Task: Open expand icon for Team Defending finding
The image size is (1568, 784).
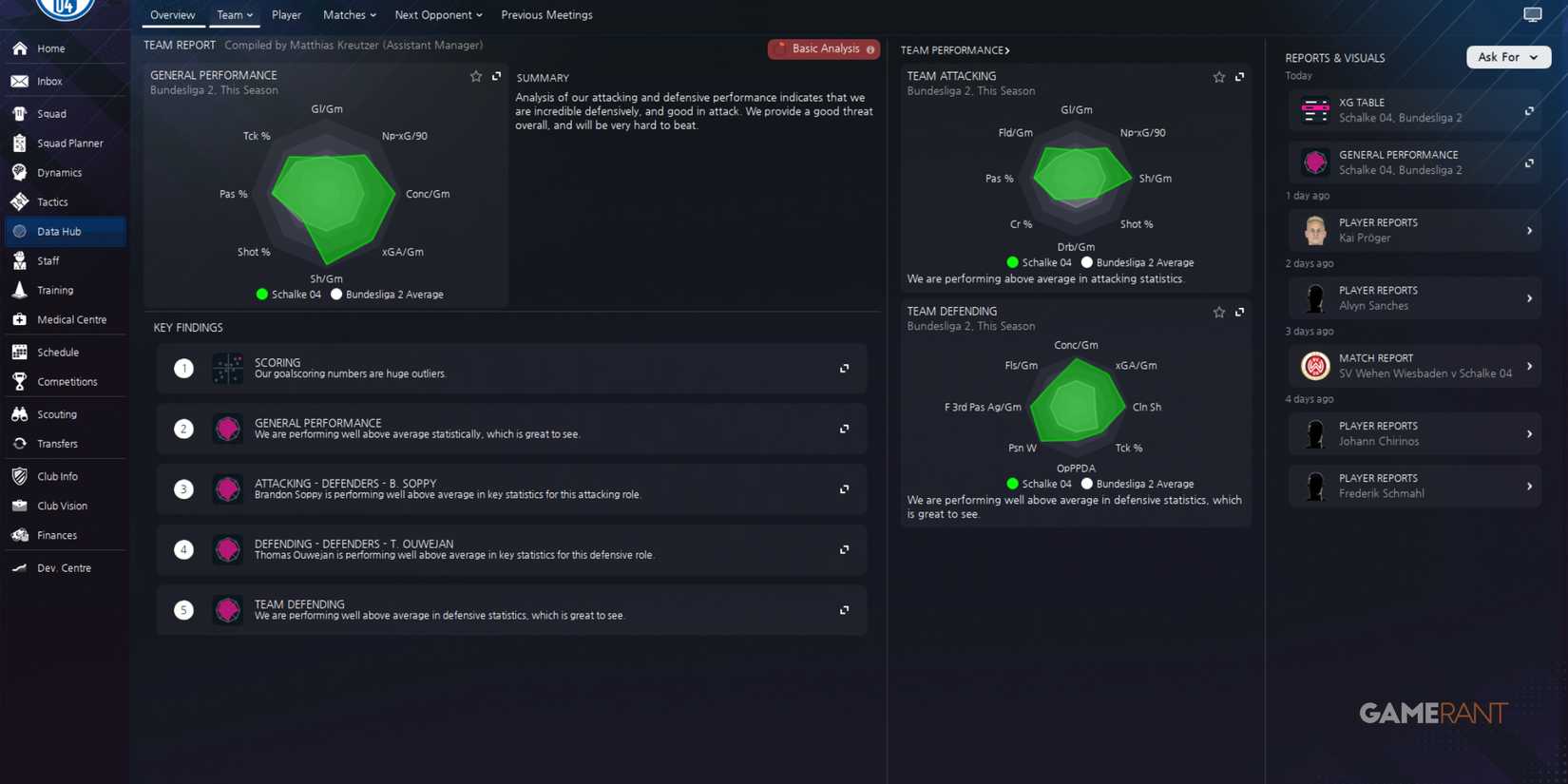Action: tap(844, 610)
